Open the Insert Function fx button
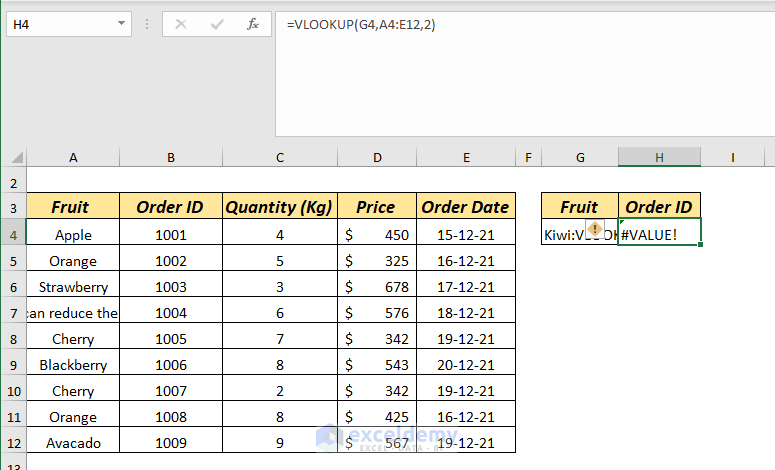Screen dimensions: 775x470 tap(253, 24)
